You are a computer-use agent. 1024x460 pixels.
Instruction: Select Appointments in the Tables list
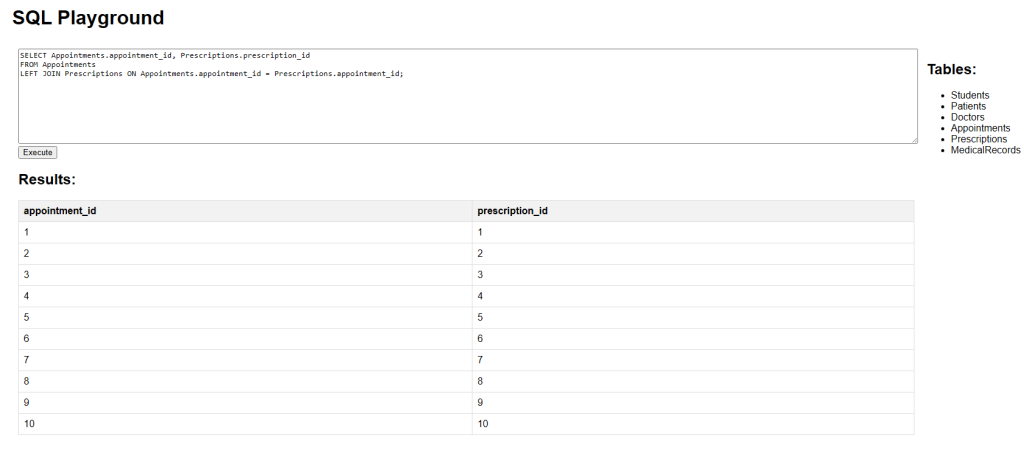980,128
